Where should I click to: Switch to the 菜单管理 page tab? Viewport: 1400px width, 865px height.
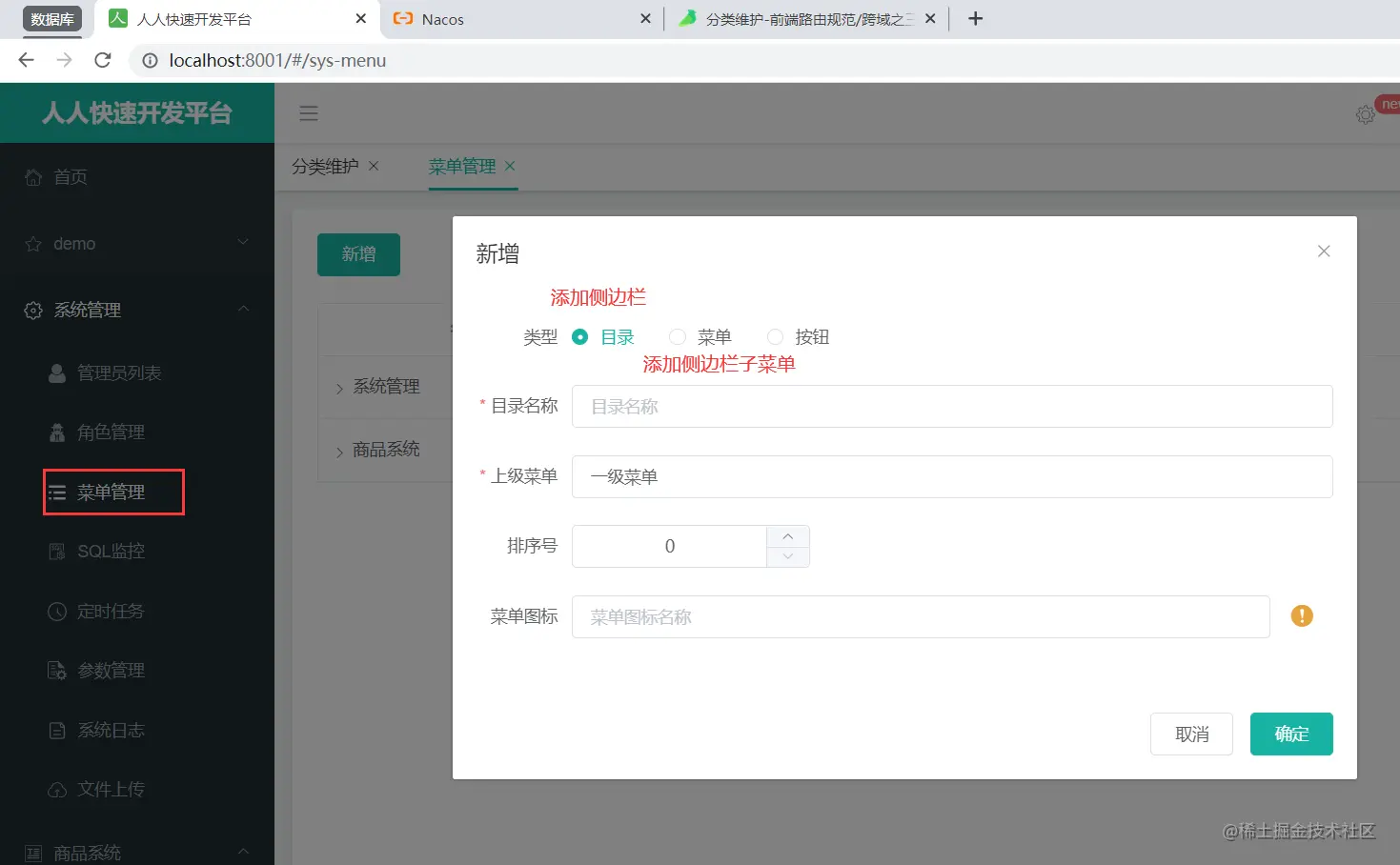click(x=462, y=166)
